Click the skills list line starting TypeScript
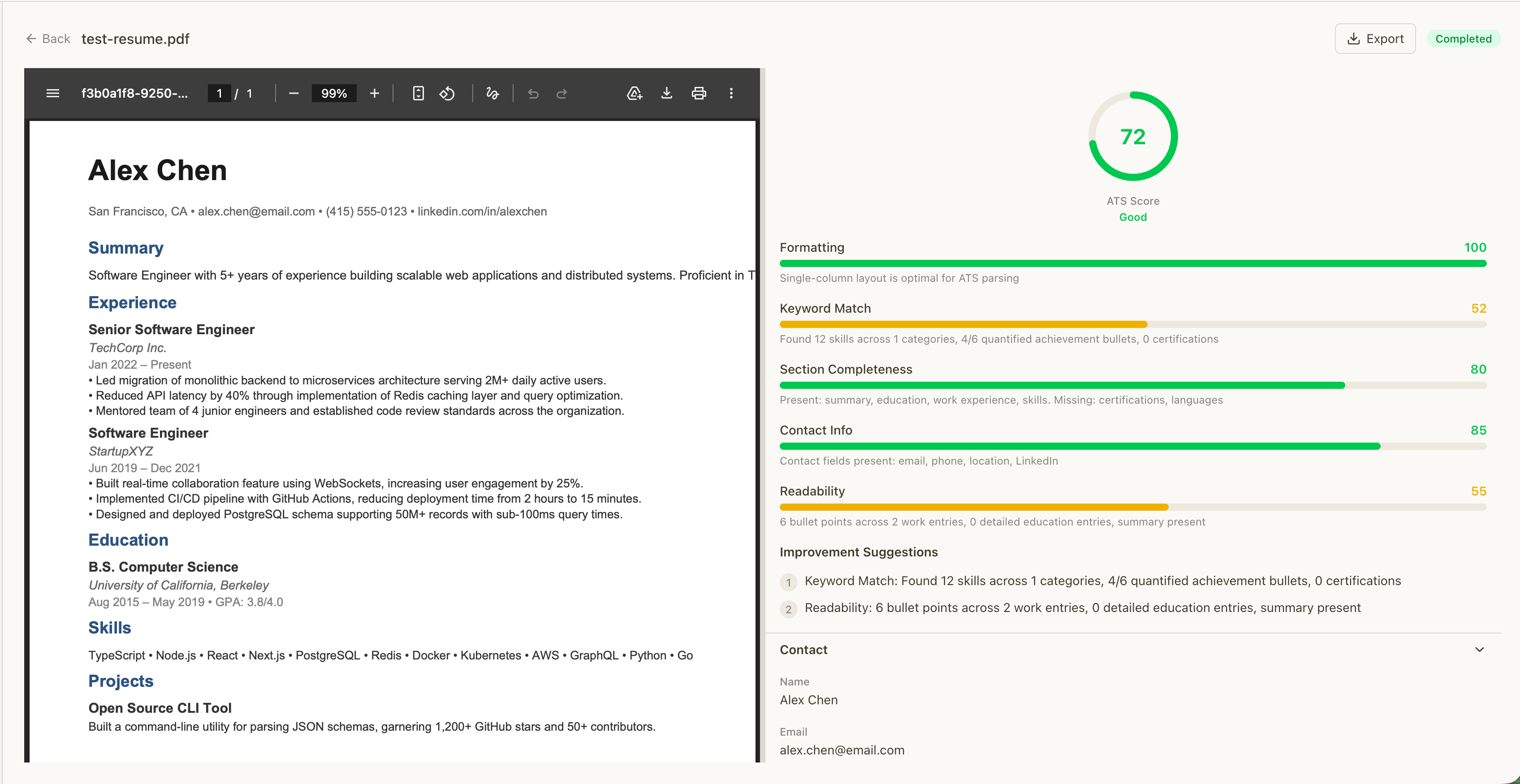 click(391, 655)
